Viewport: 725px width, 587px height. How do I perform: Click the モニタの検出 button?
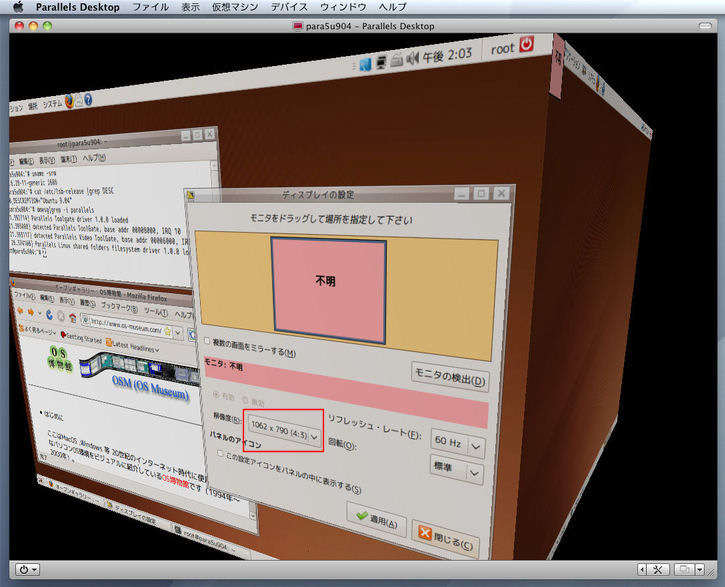click(x=450, y=376)
